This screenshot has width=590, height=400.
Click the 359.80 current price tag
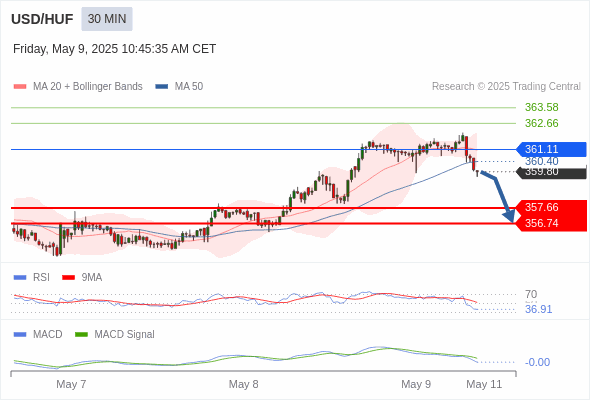pyautogui.click(x=551, y=172)
